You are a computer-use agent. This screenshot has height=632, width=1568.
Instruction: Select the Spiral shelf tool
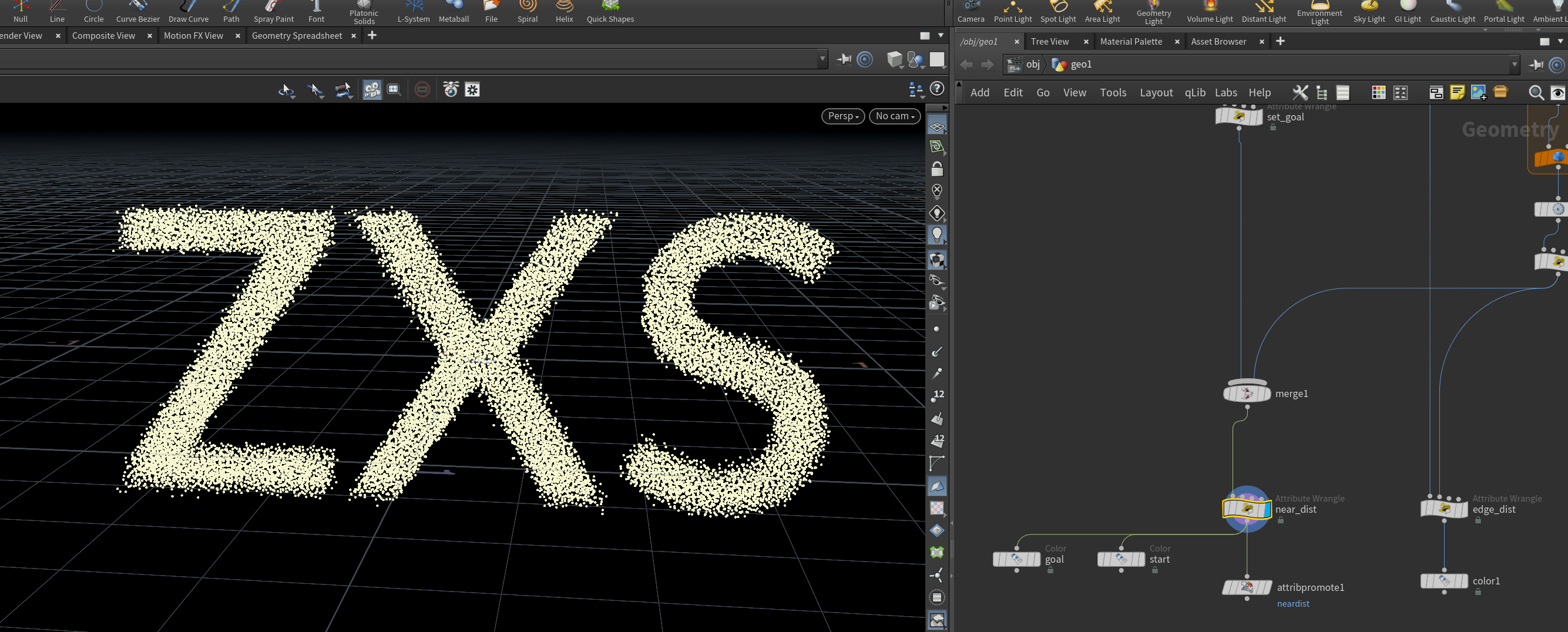[x=527, y=12]
